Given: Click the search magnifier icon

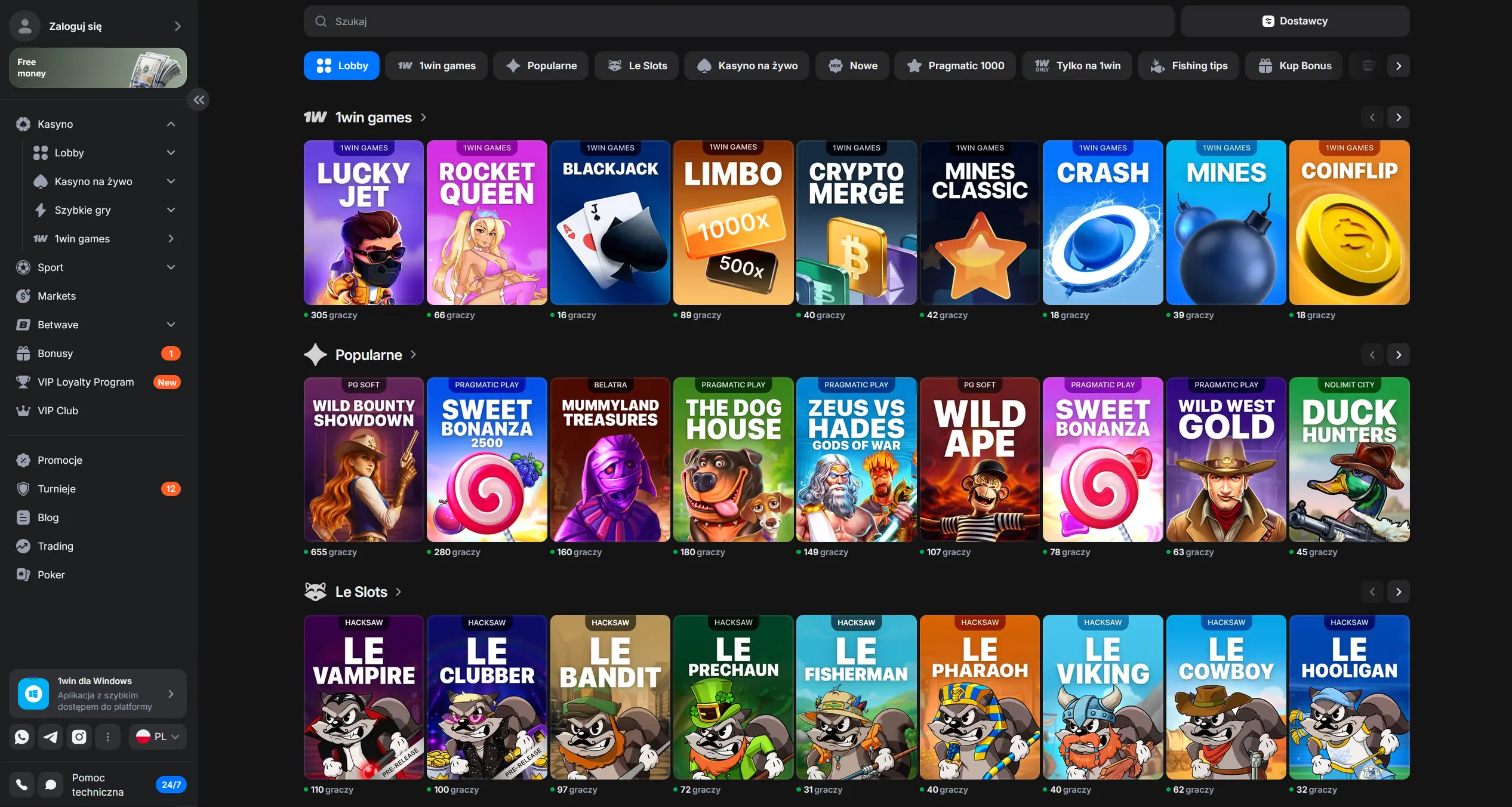Looking at the screenshot, I should 321,21.
